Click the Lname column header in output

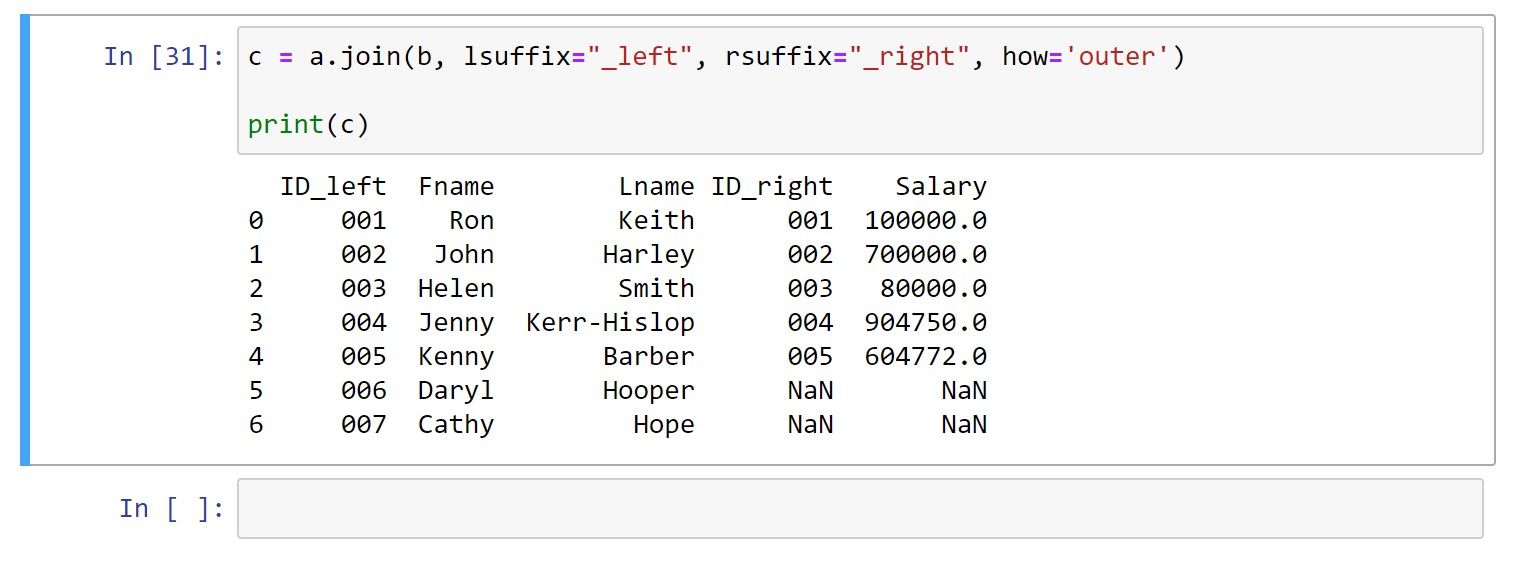click(x=656, y=186)
